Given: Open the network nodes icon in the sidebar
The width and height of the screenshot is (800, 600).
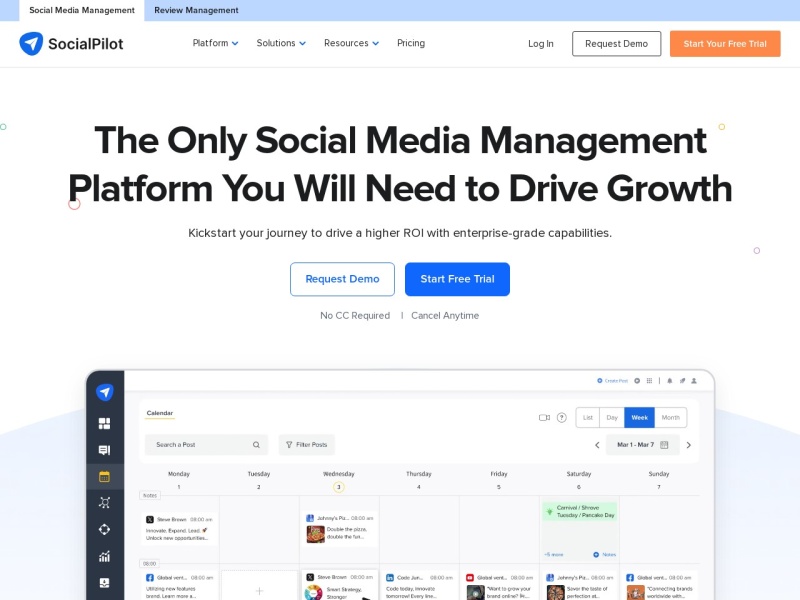Looking at the screenshot, I should click(104, 503).
